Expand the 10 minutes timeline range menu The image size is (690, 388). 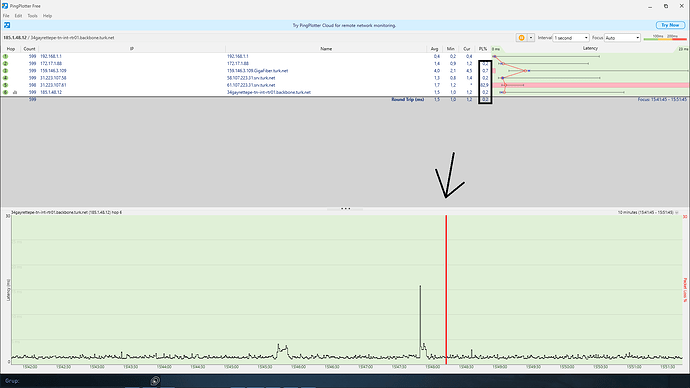tap(677, 212)
